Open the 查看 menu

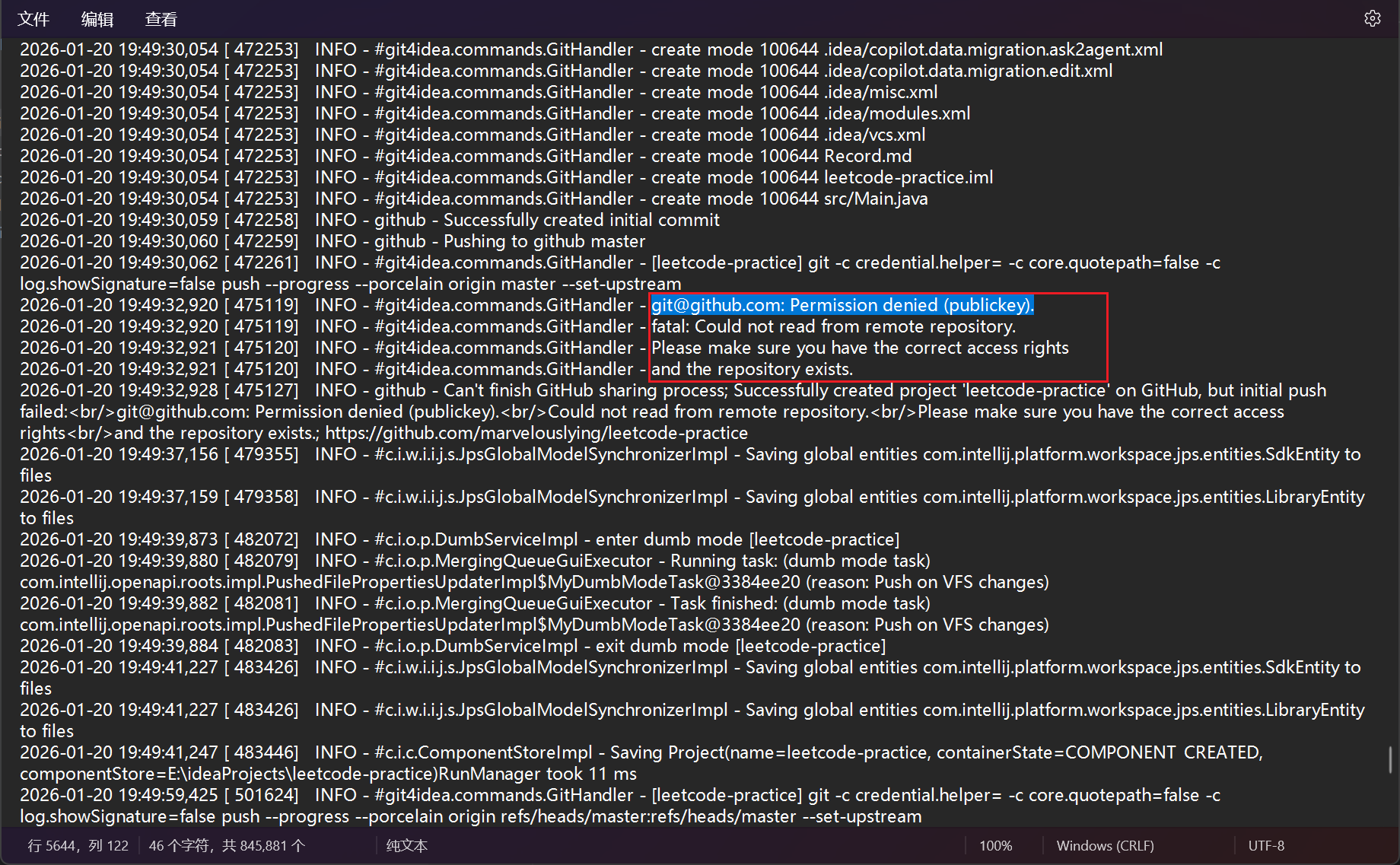(x=161, y=19)
